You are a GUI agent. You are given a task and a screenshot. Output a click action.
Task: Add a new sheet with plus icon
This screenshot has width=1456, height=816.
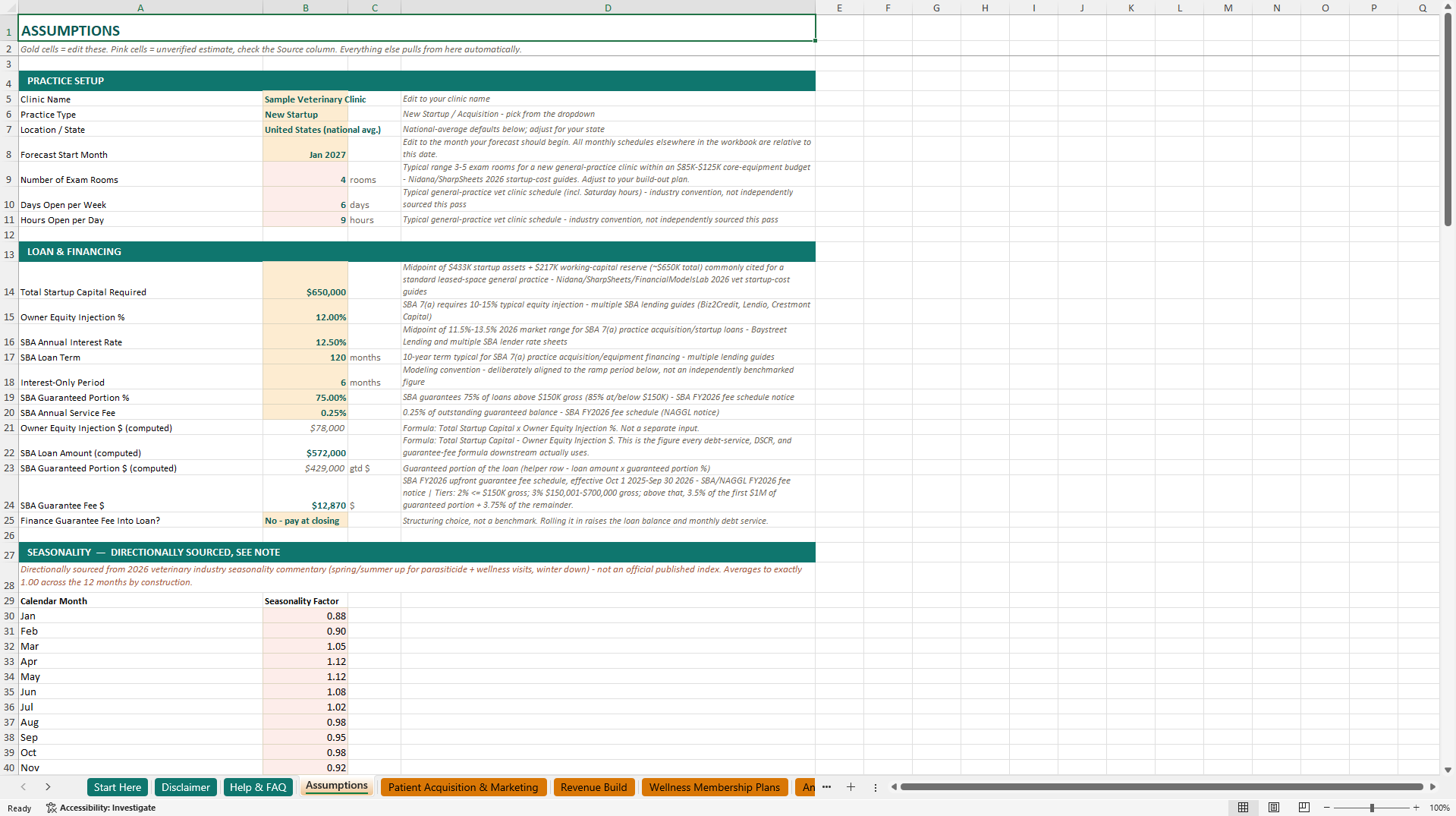[x=851, y=787]
